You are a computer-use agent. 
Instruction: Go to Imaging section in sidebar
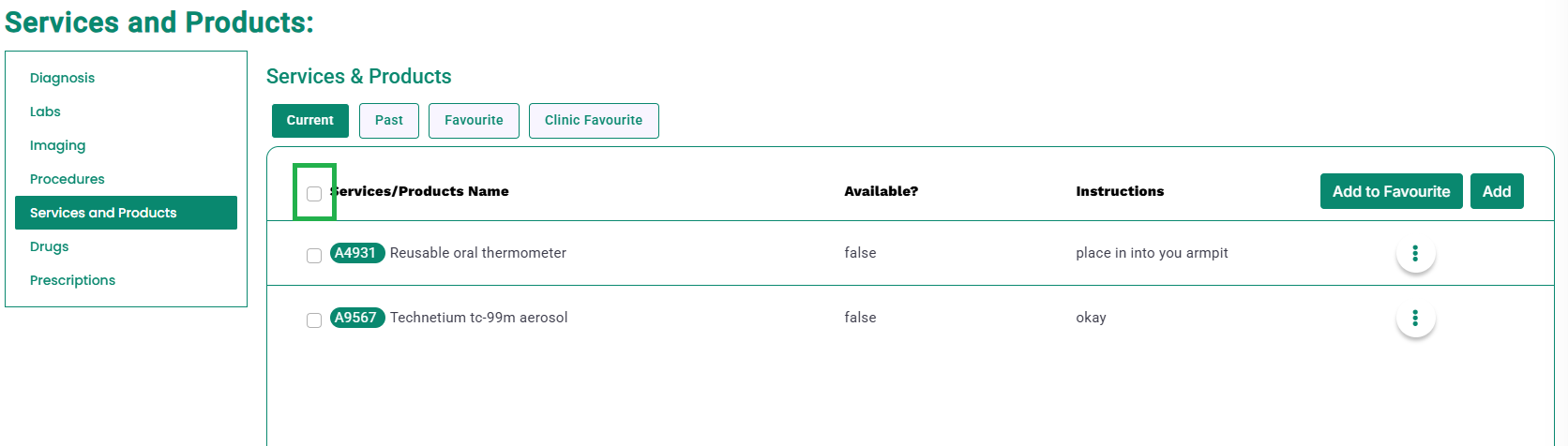(x=57, y=145)
